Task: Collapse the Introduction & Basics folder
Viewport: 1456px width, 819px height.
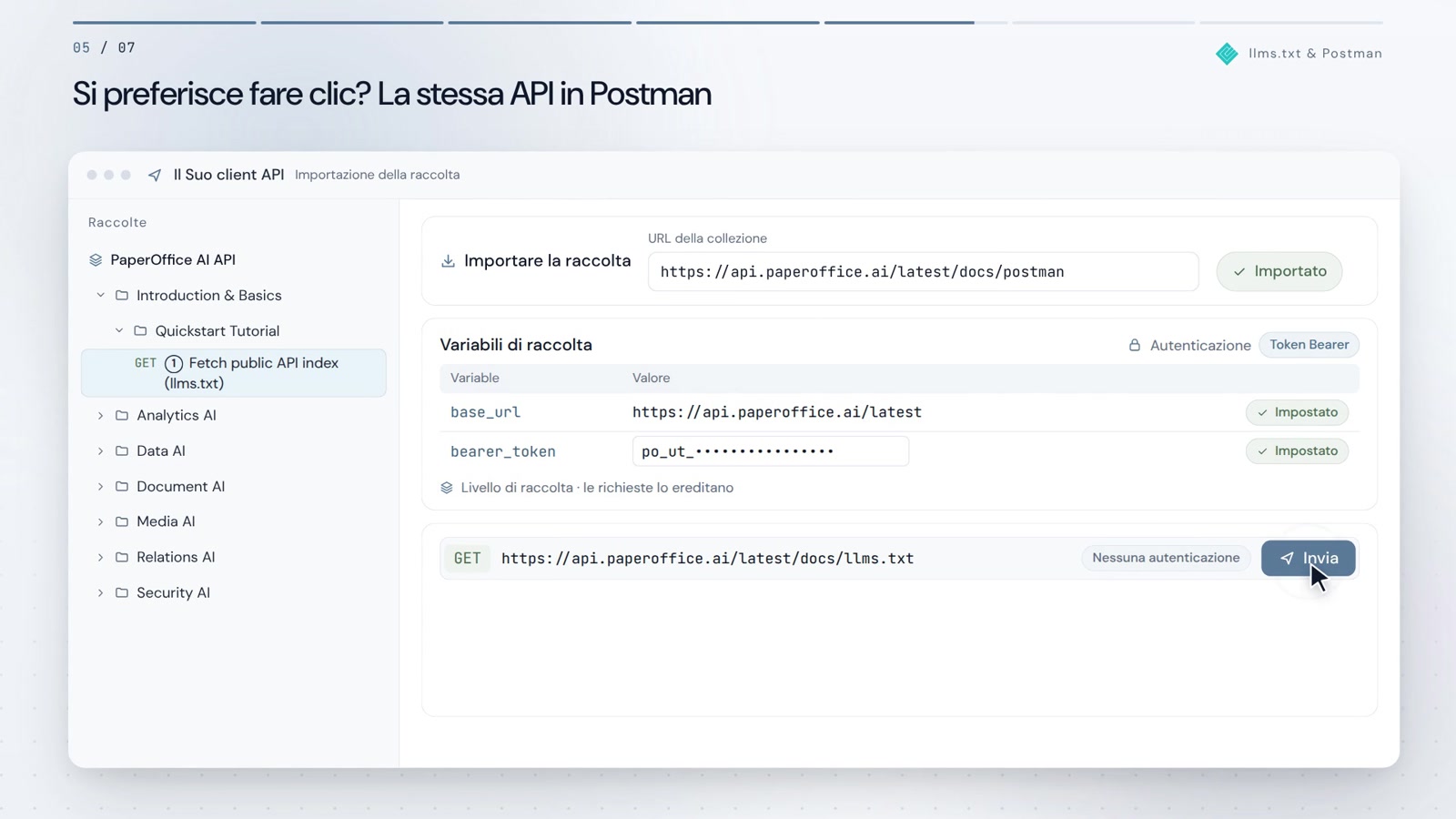Action: pyautogui.click(x=101, y=296)
